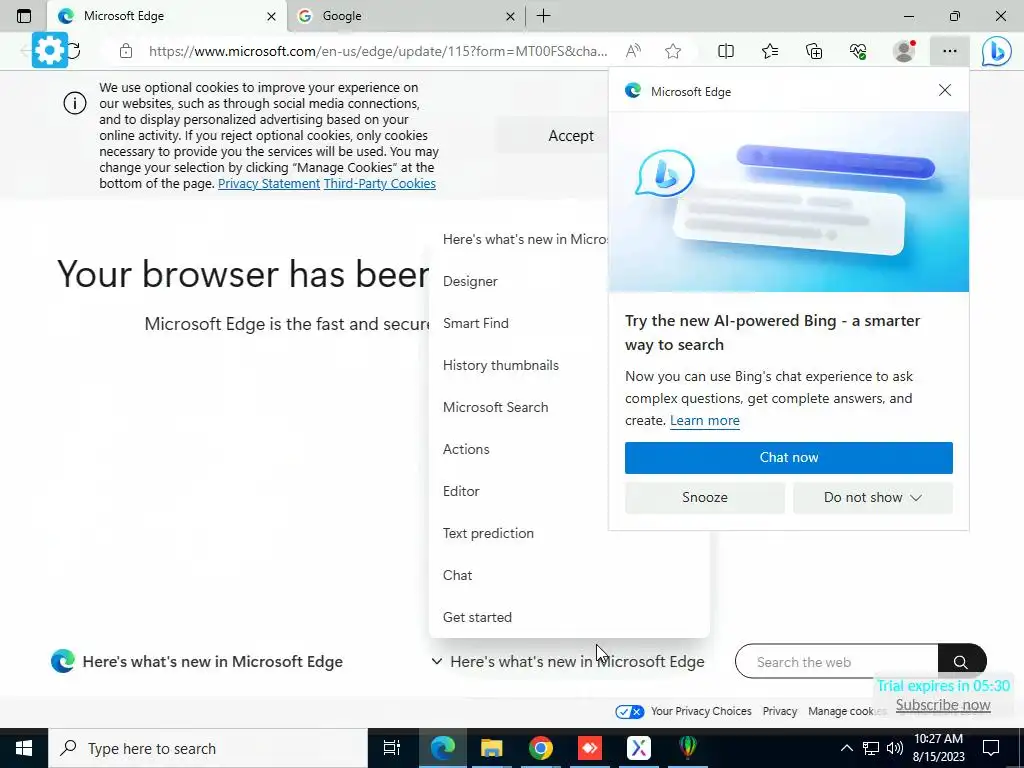Open Read aloud from the address bar
The width and height of the screenshot is (1024, 768).
(x=633, y=51)
